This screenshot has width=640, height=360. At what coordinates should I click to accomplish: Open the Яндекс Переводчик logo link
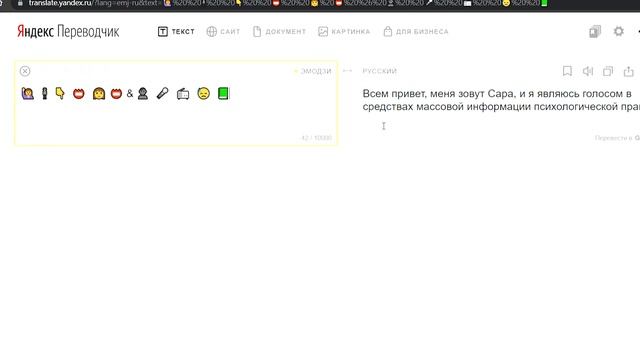click(68, 31)
